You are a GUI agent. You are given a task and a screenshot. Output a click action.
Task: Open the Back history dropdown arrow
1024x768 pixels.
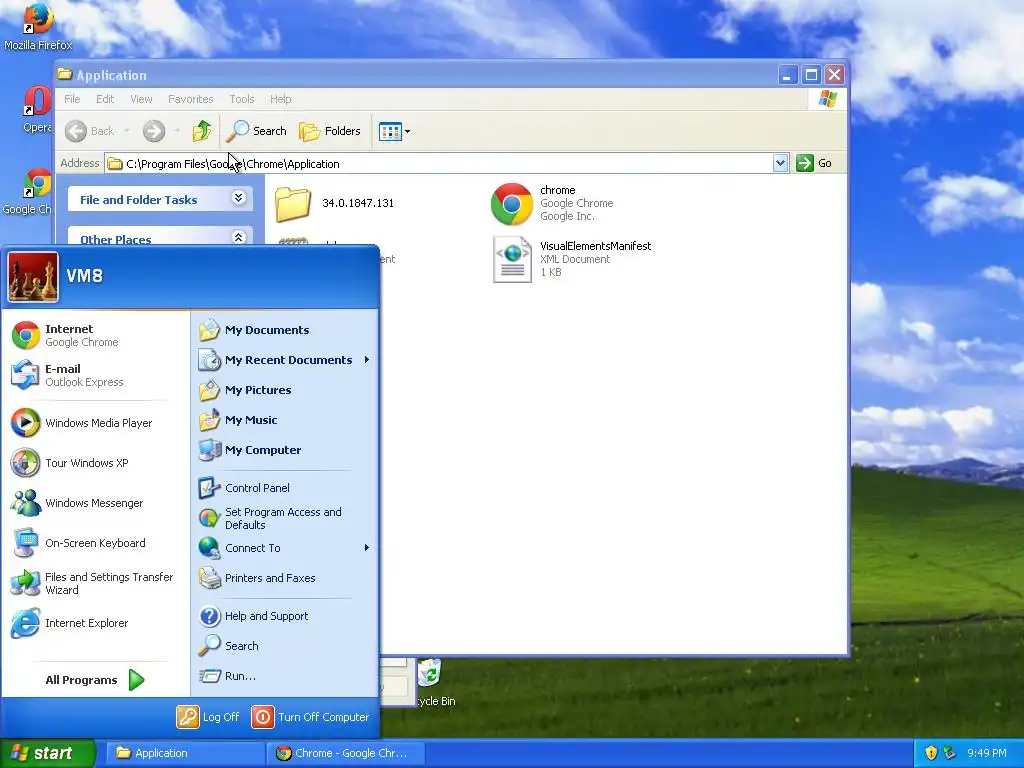tap(127, 131)
